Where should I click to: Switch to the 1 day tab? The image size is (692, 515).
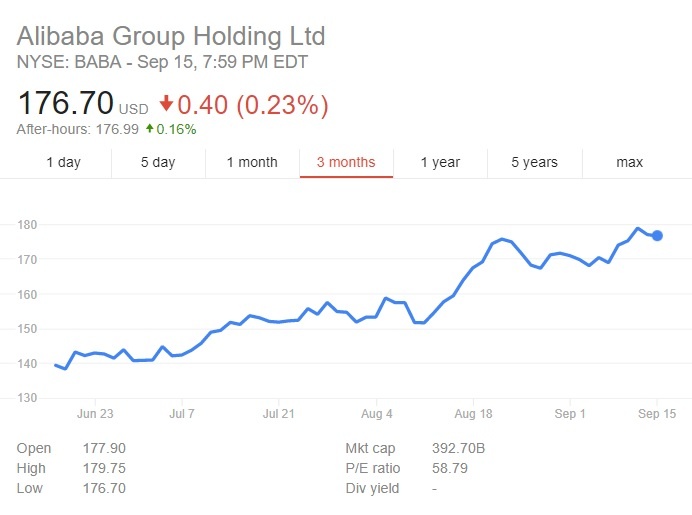64,162
